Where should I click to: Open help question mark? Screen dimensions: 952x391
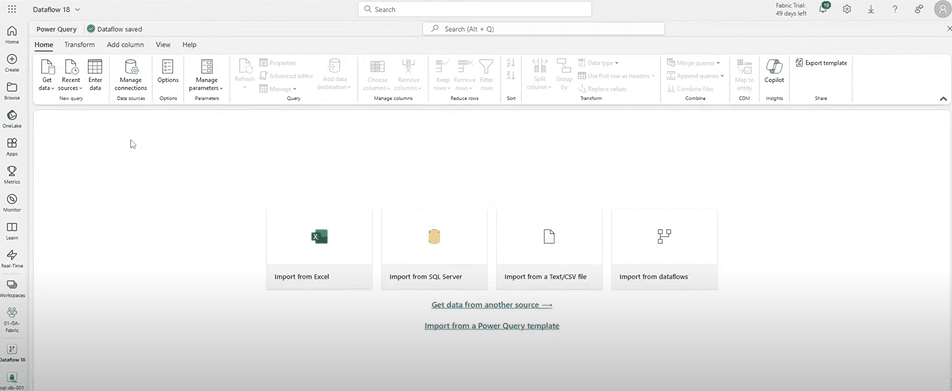click(895, 9)
